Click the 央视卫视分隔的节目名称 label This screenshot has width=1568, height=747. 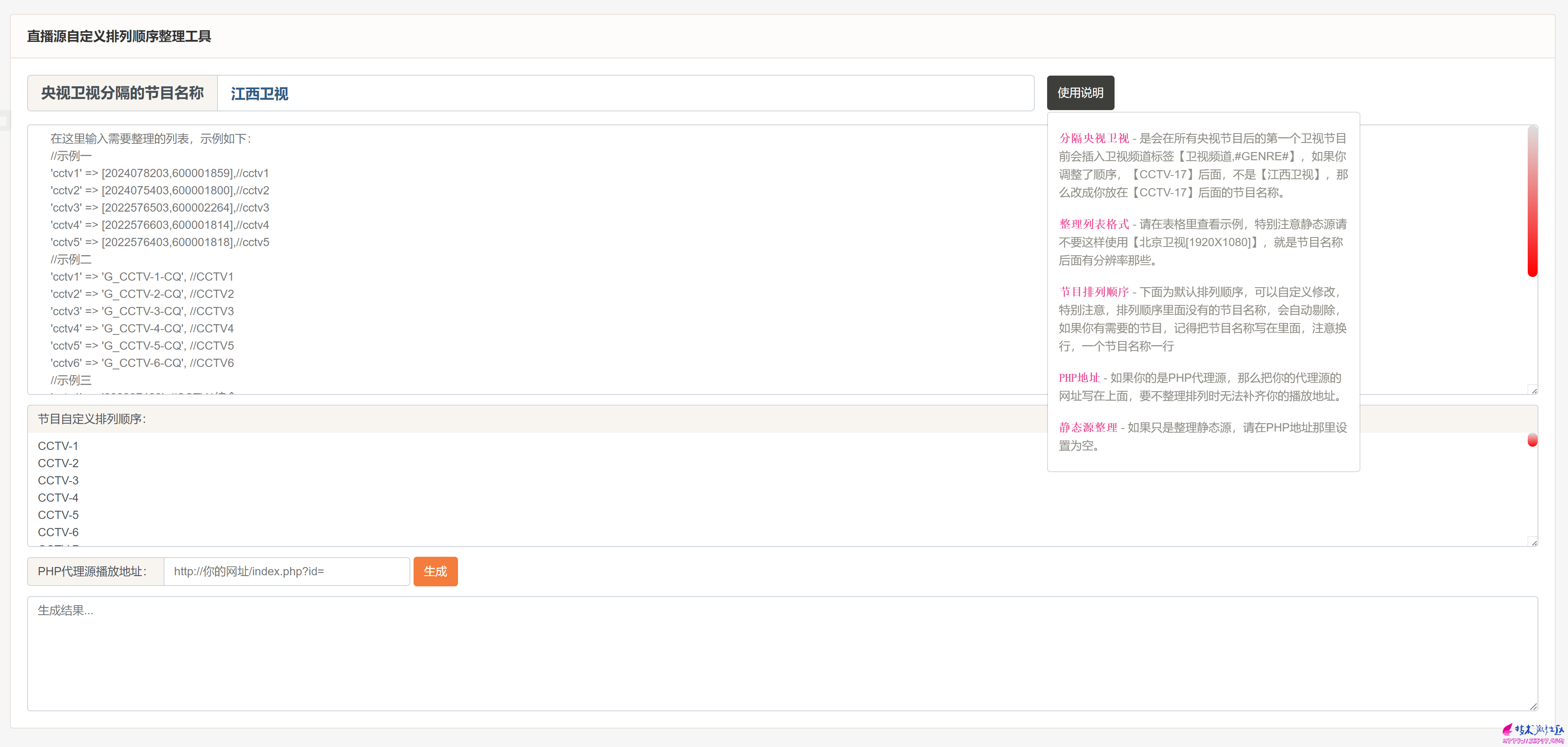tap(123, 93)
